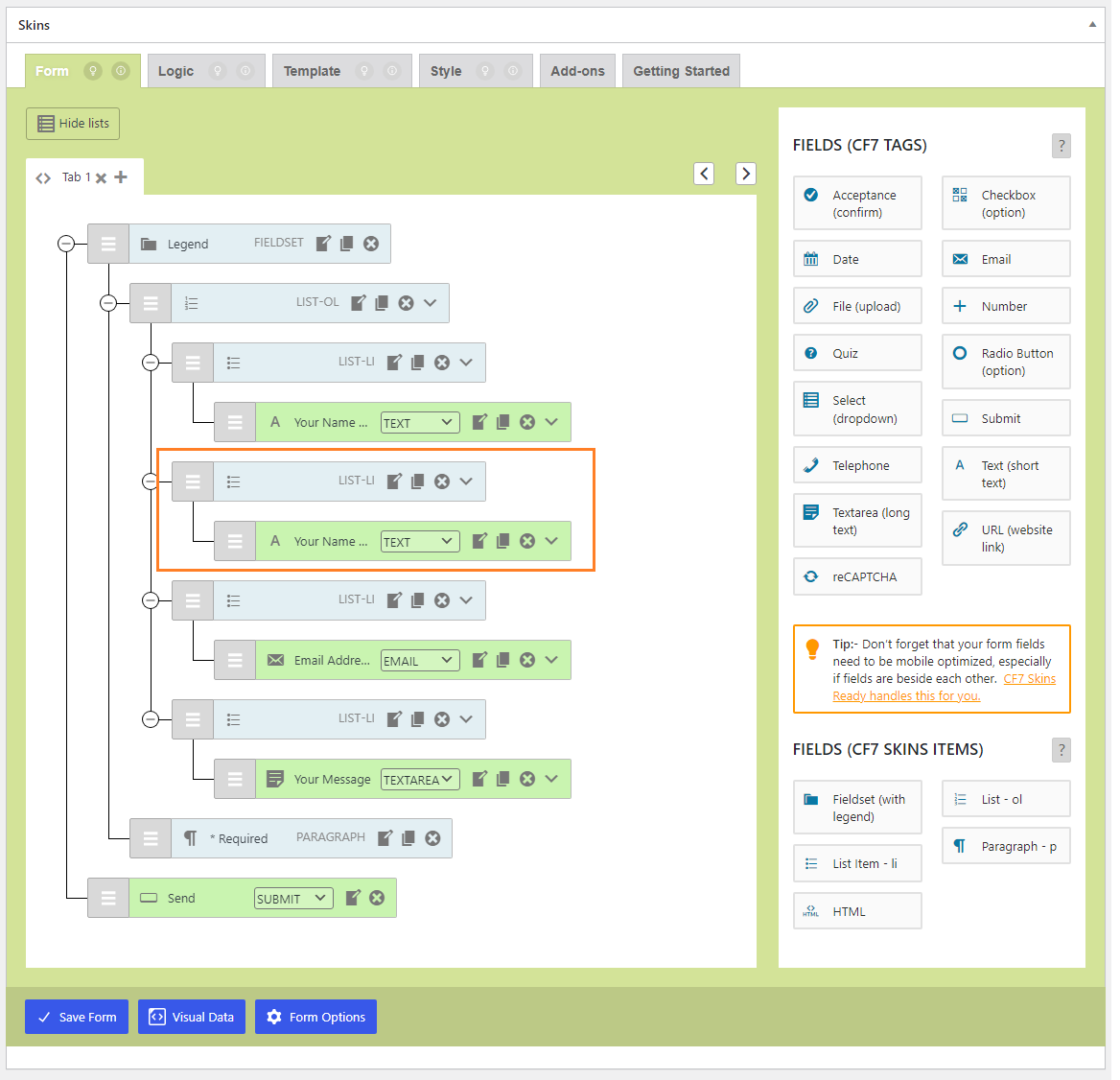The width and height of the screenshot is (1120, 1080).
Task: Collapse the LIST-OL tree node
Action: coord(108,303)
